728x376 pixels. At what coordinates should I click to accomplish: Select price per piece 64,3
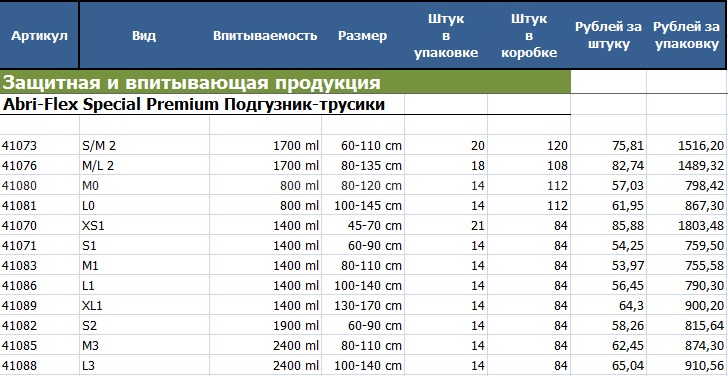[608, 305]
